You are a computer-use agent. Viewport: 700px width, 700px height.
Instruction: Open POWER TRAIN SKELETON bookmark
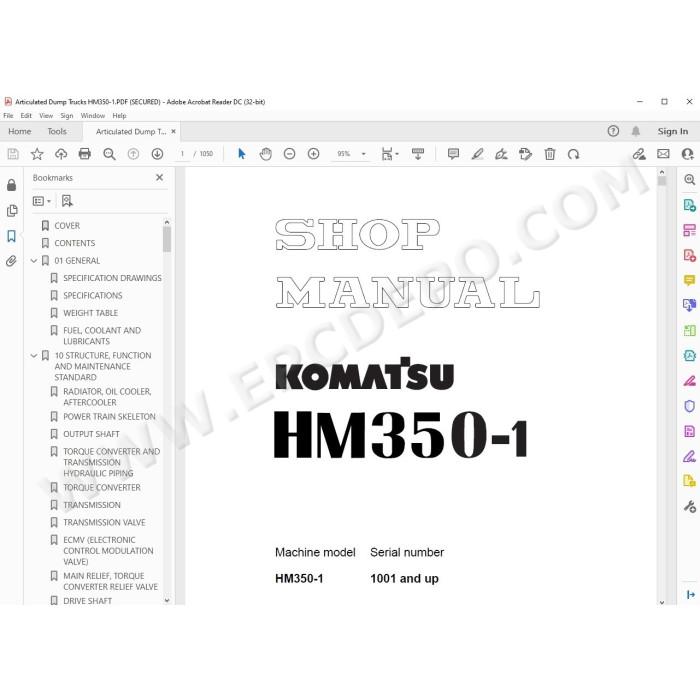[109, 417]
